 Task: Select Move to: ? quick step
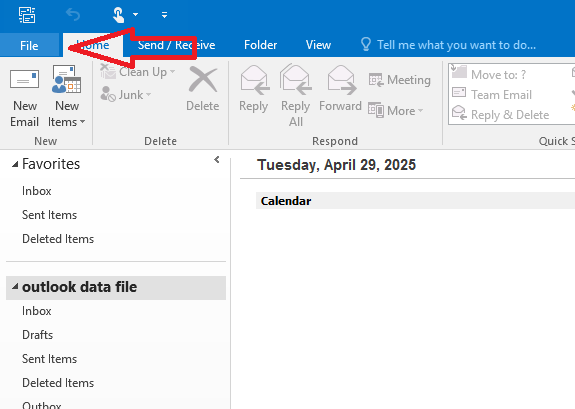[489, 74]
